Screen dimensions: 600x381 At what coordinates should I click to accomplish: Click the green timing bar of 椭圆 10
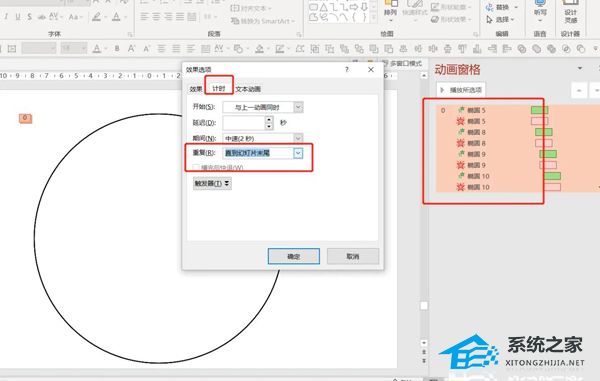(552, 176)
